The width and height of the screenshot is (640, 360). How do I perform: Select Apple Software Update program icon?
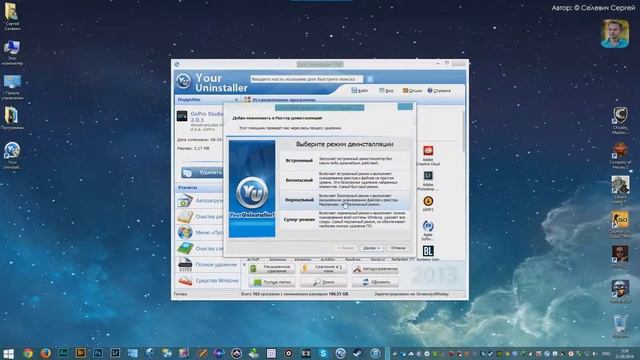(x=428, y=230)
